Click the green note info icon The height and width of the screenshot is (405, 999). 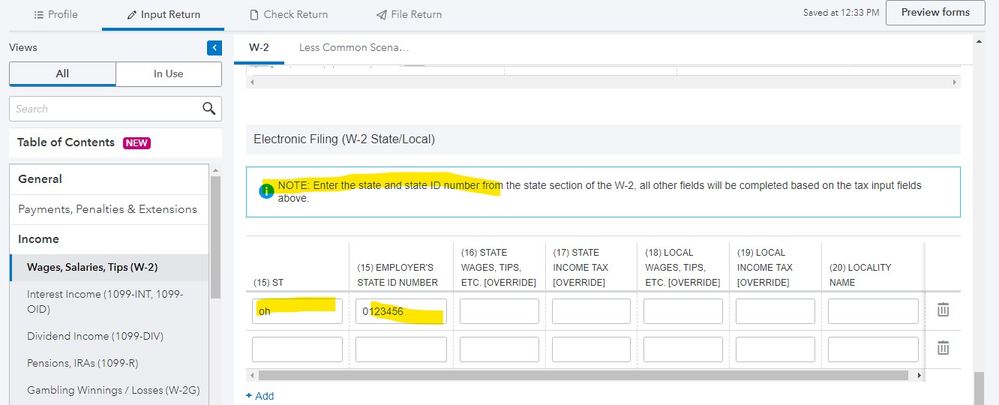coord(266,191)
